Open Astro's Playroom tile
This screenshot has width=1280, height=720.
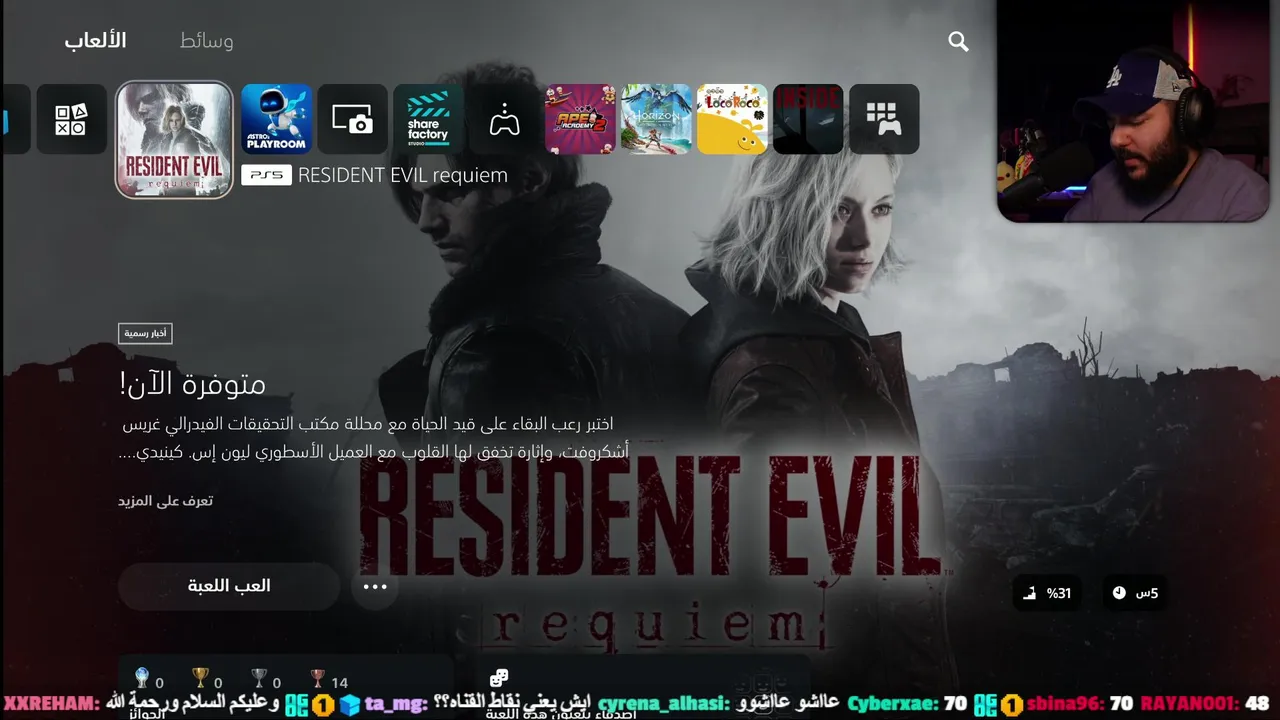pos(277,119)
